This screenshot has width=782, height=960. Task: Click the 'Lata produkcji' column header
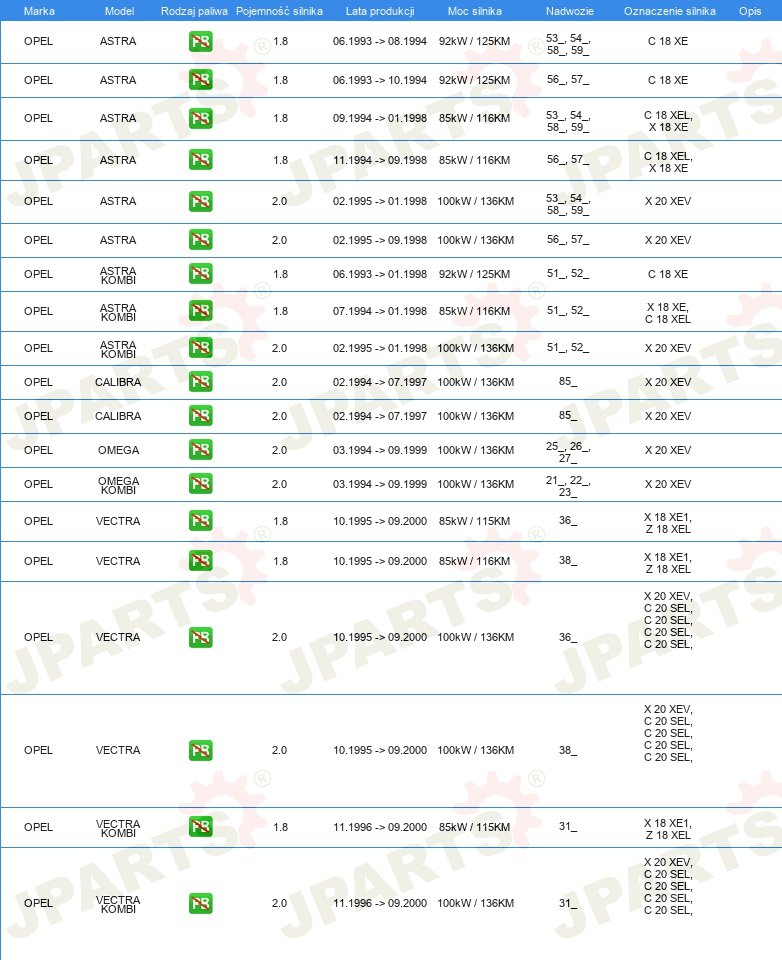[379, 11]
